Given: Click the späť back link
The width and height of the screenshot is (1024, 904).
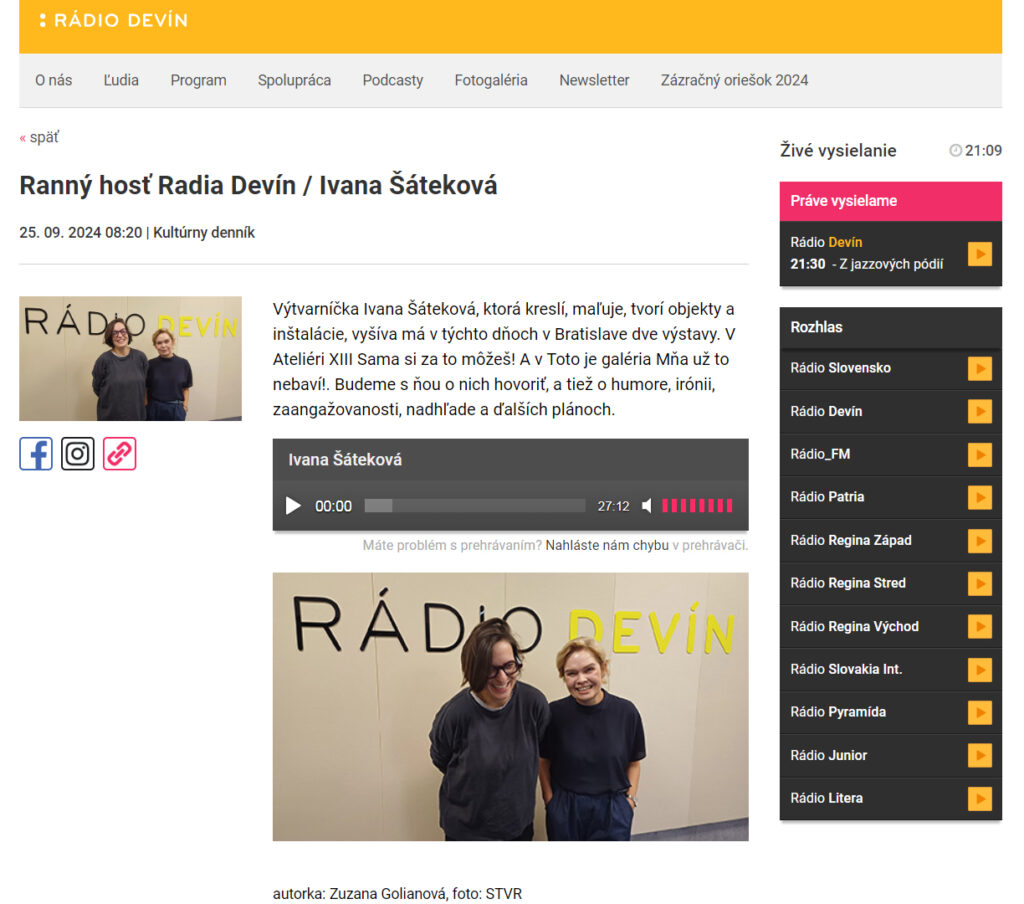Looking at the screenshot, I should [43, 137].
